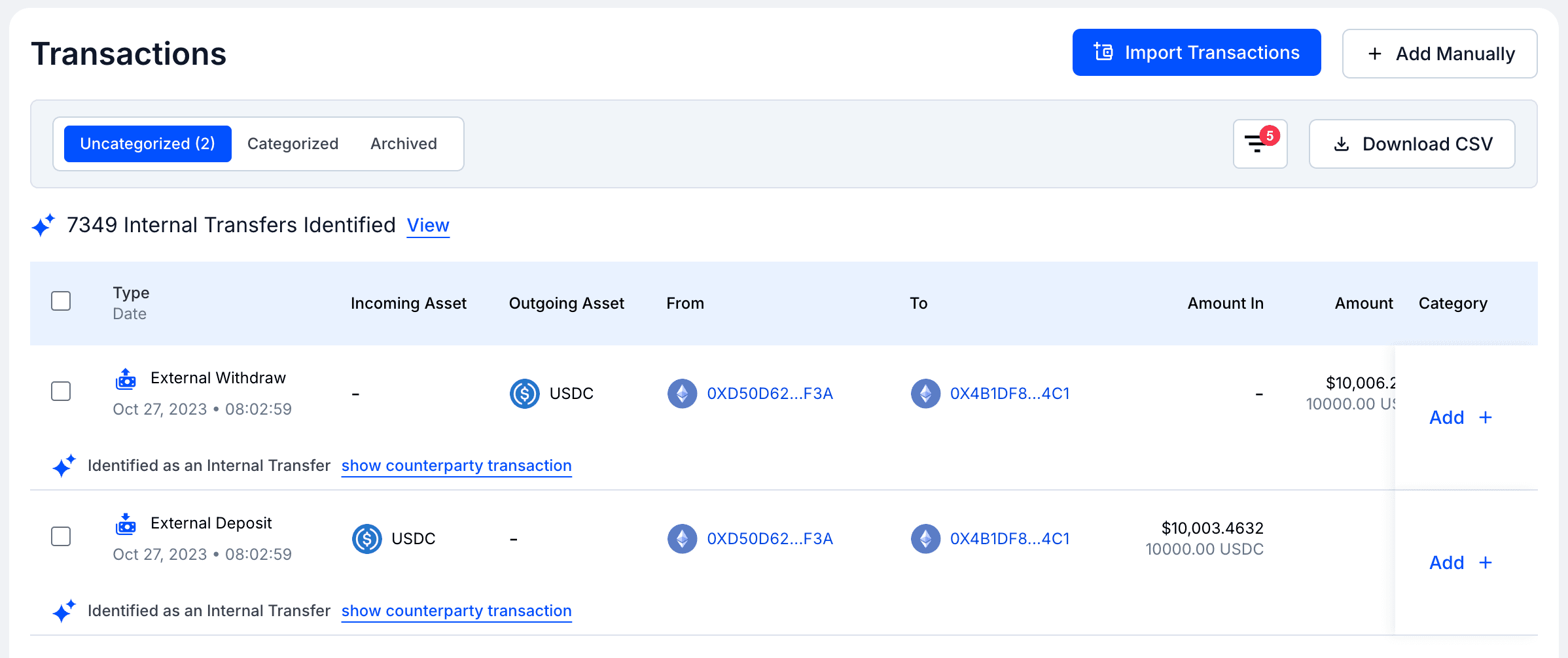The image size is (1568, 658).
Task: Open the filters panel icon with badge
Action: click(x=1258, y=143)
